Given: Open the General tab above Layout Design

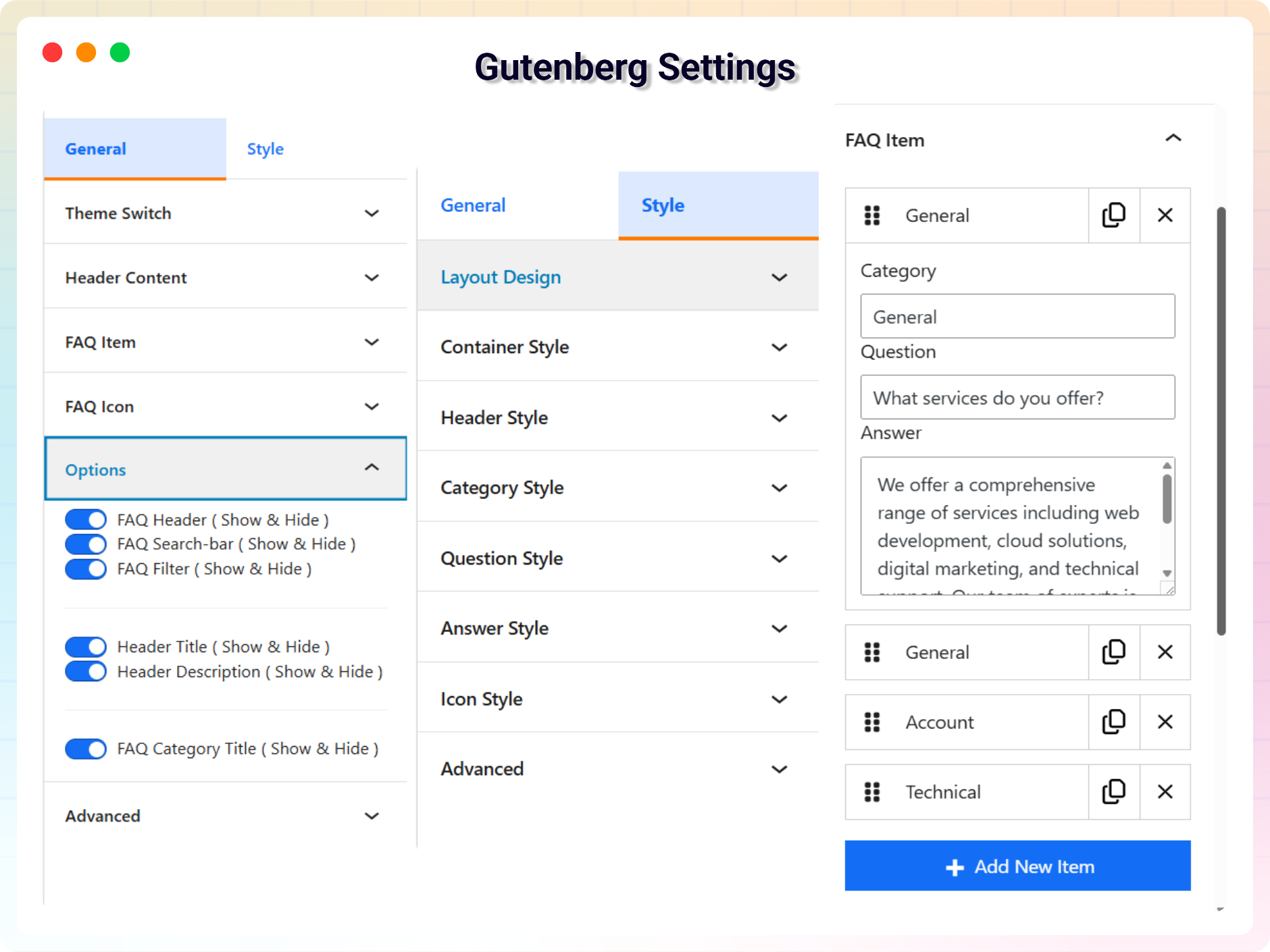Looking at the screenshot, I should click(473, 205).
